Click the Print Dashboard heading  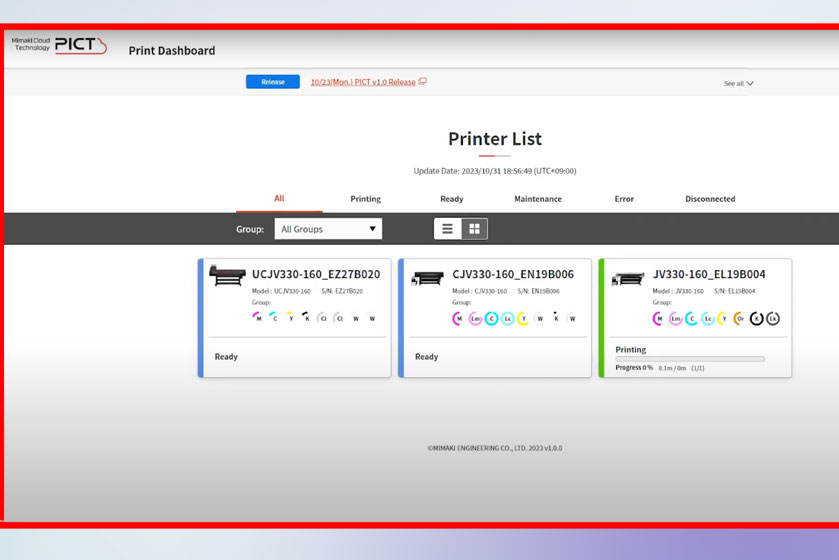[x=172, y=51]
